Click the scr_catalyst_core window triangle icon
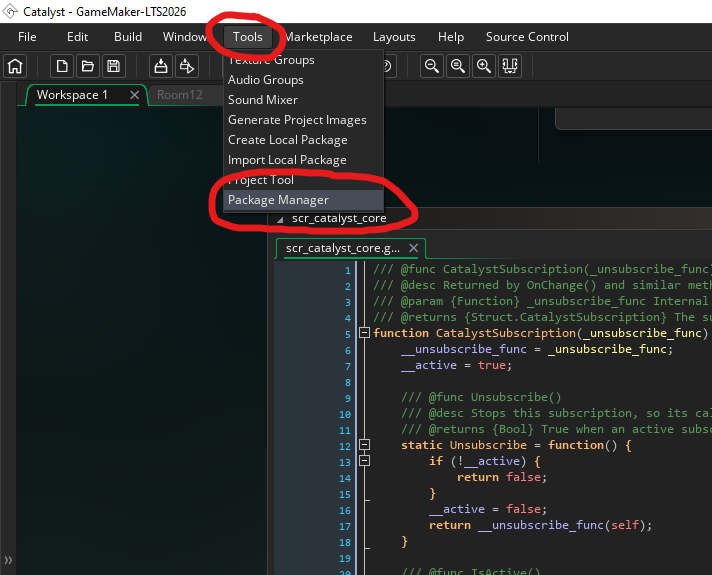This screenshot has height=575, width=712. click(281, 220)
